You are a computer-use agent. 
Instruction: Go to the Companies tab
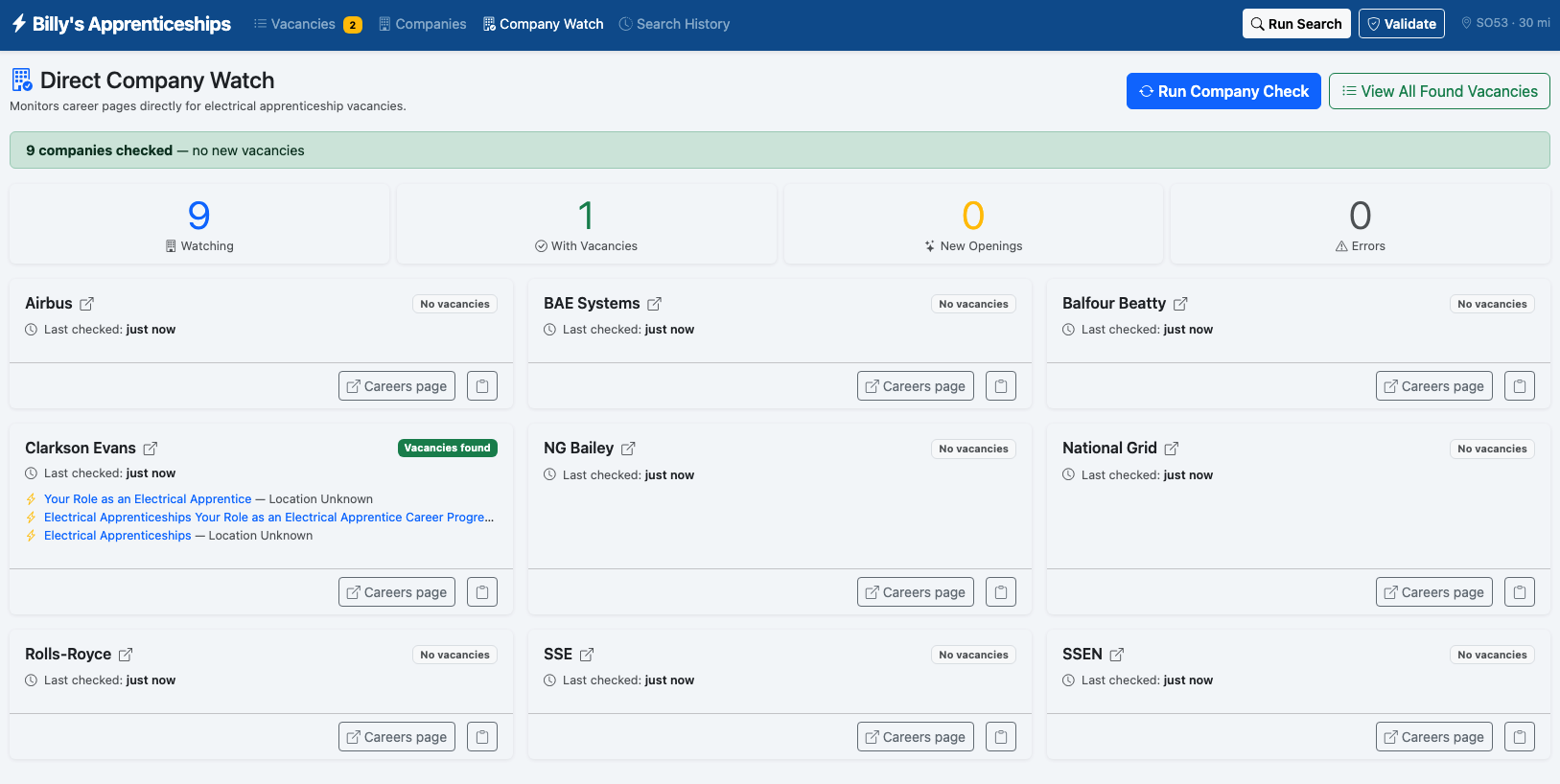pos(423,24)
